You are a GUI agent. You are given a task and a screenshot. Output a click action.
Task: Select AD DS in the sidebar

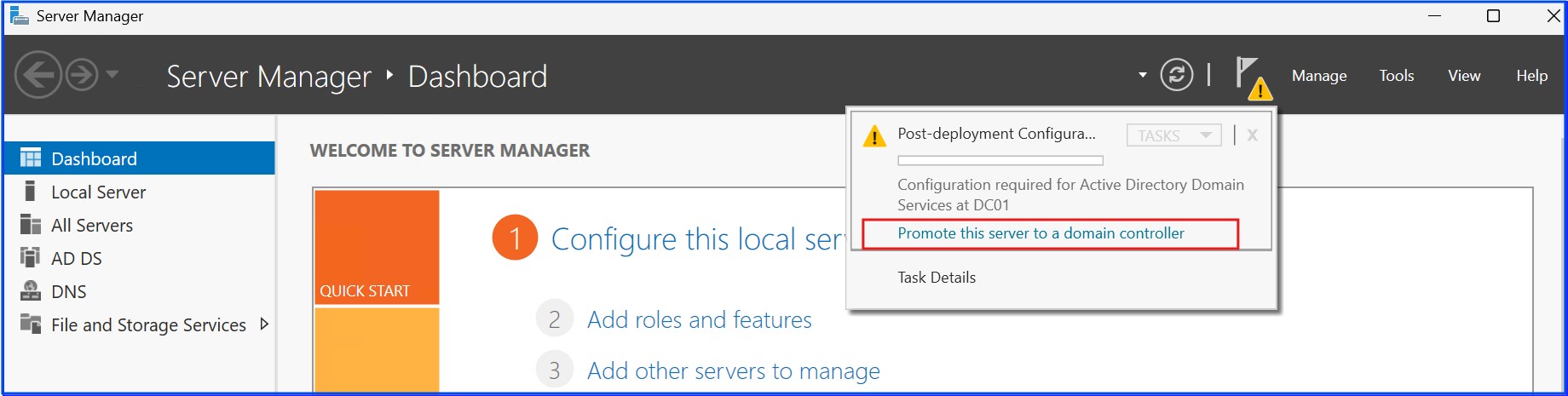[140, 258]
